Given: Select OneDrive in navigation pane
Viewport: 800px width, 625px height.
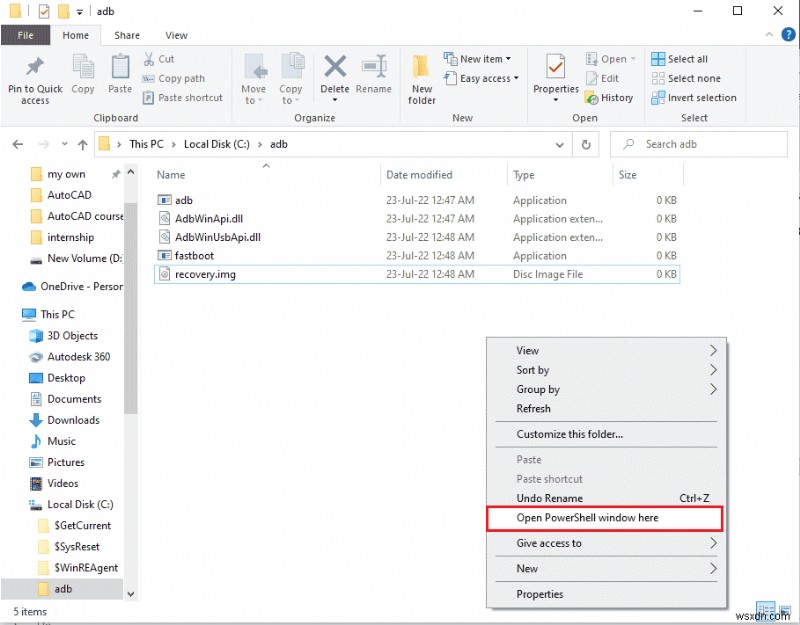Looking at the screenshot, I should 71,287.
